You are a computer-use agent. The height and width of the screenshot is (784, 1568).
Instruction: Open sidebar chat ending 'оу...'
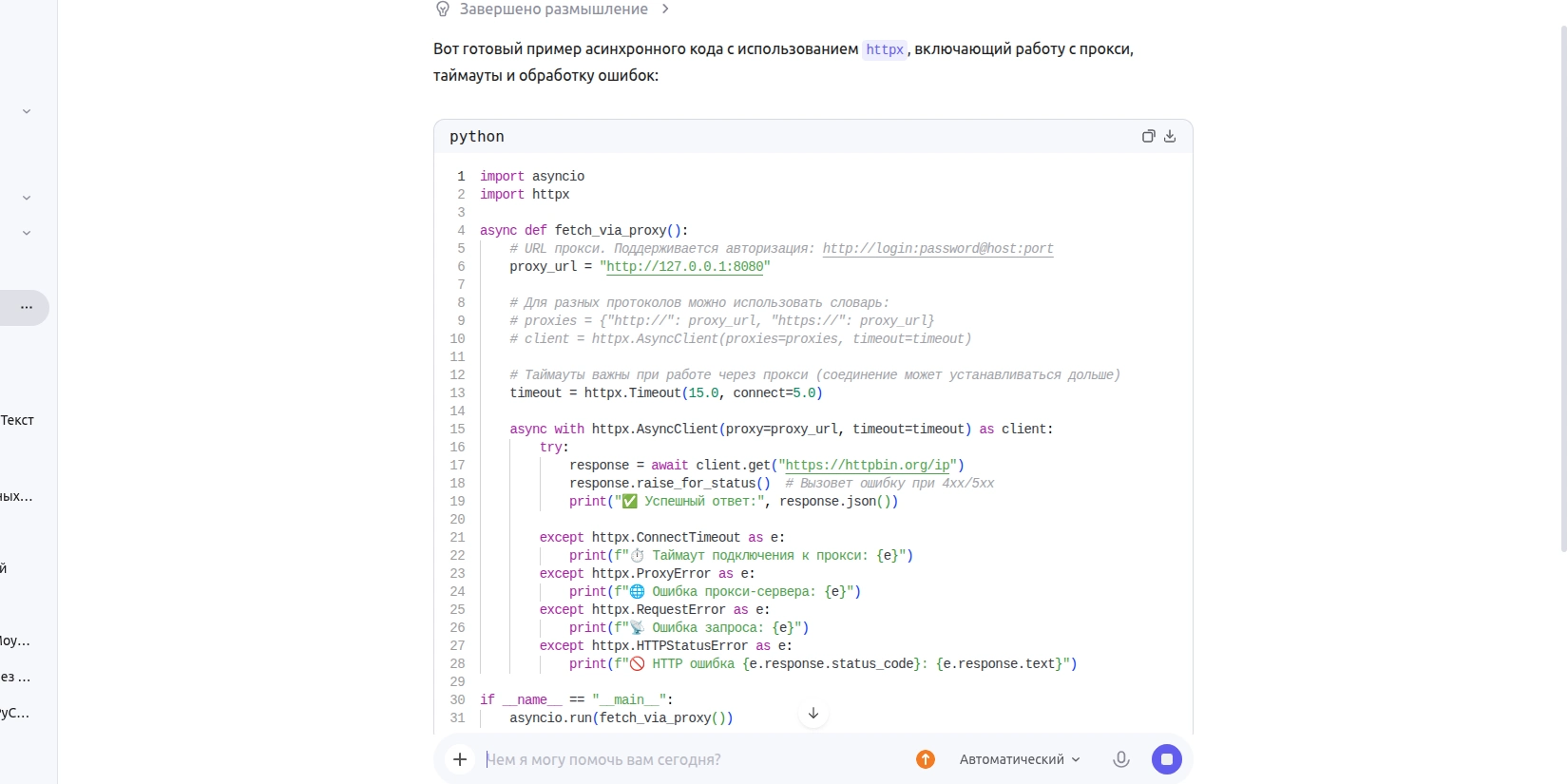pos(16,641)
